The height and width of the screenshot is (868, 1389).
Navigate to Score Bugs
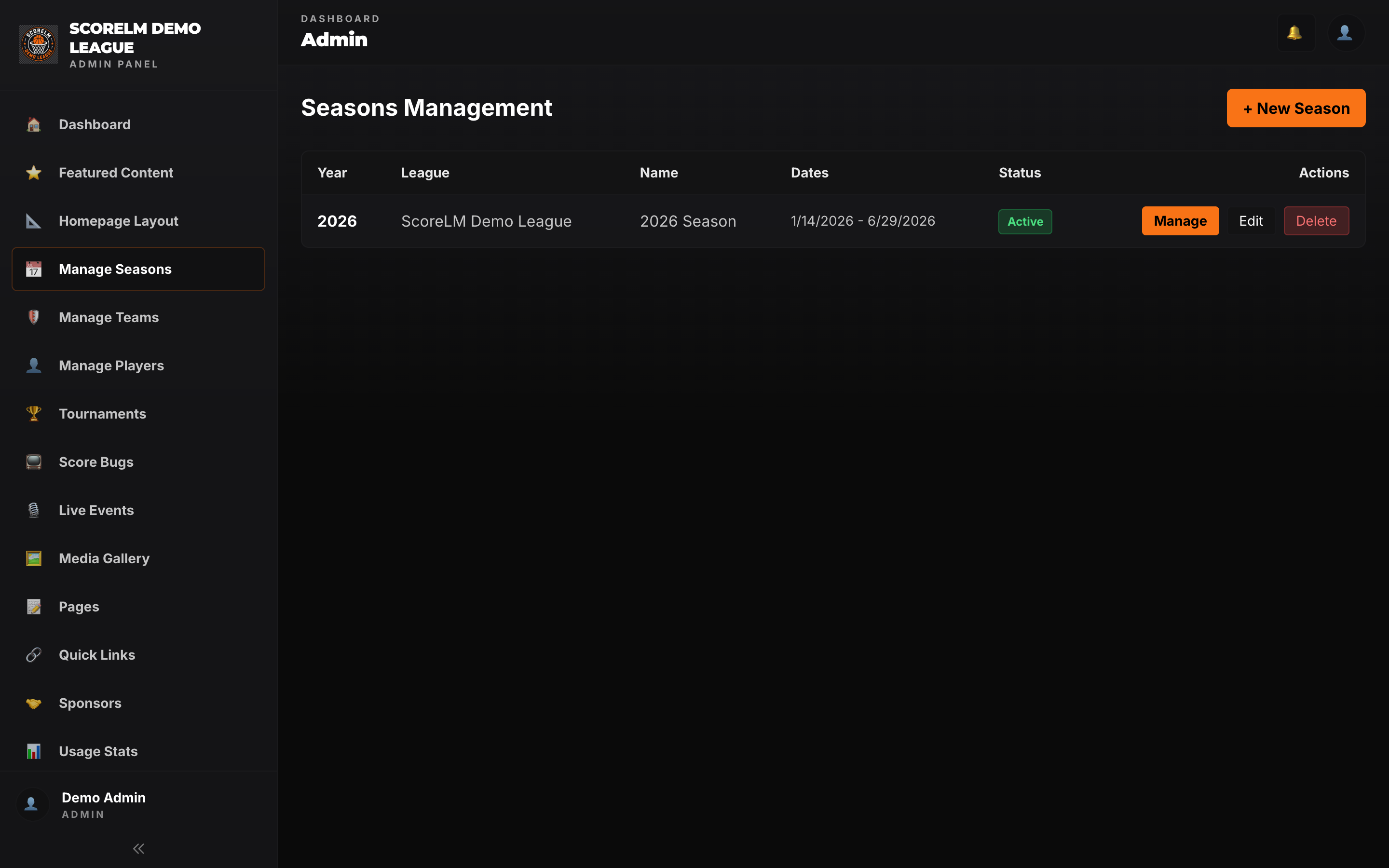coord(138,462)
